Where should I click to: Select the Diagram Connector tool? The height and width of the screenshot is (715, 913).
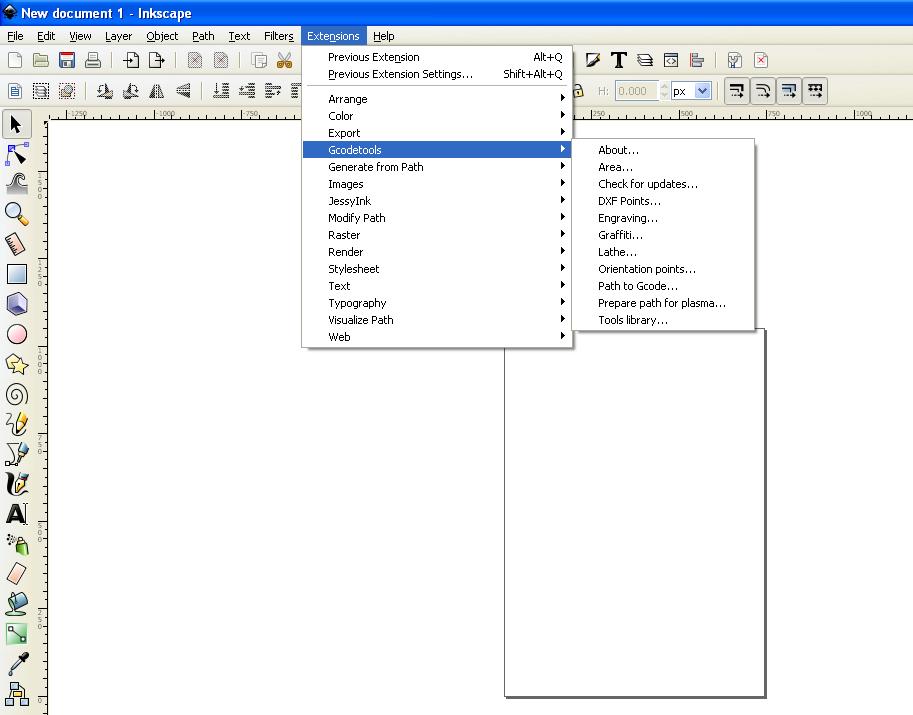click(x=16, y=693)
